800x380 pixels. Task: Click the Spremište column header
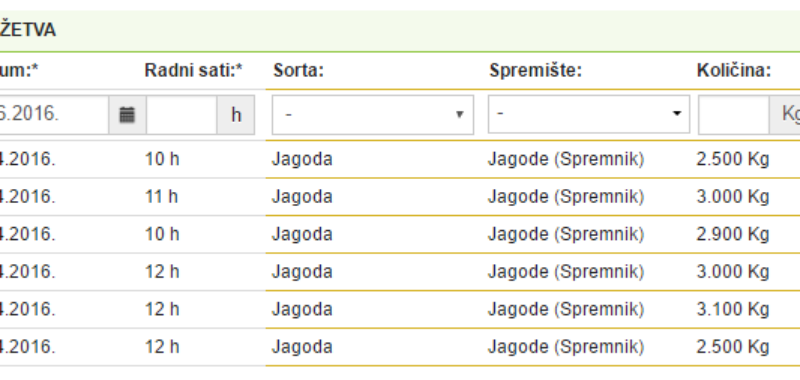pos(536,71)
